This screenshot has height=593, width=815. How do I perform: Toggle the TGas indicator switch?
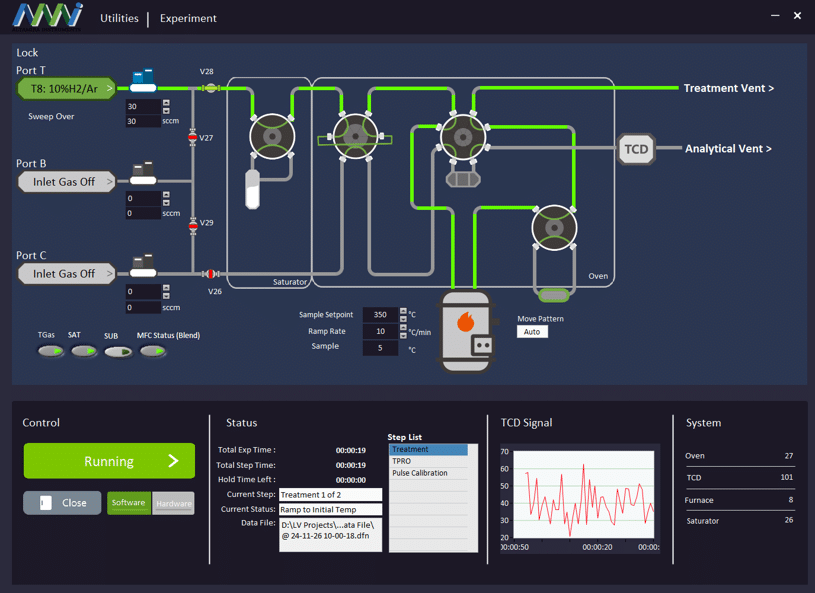pos(50,351)
